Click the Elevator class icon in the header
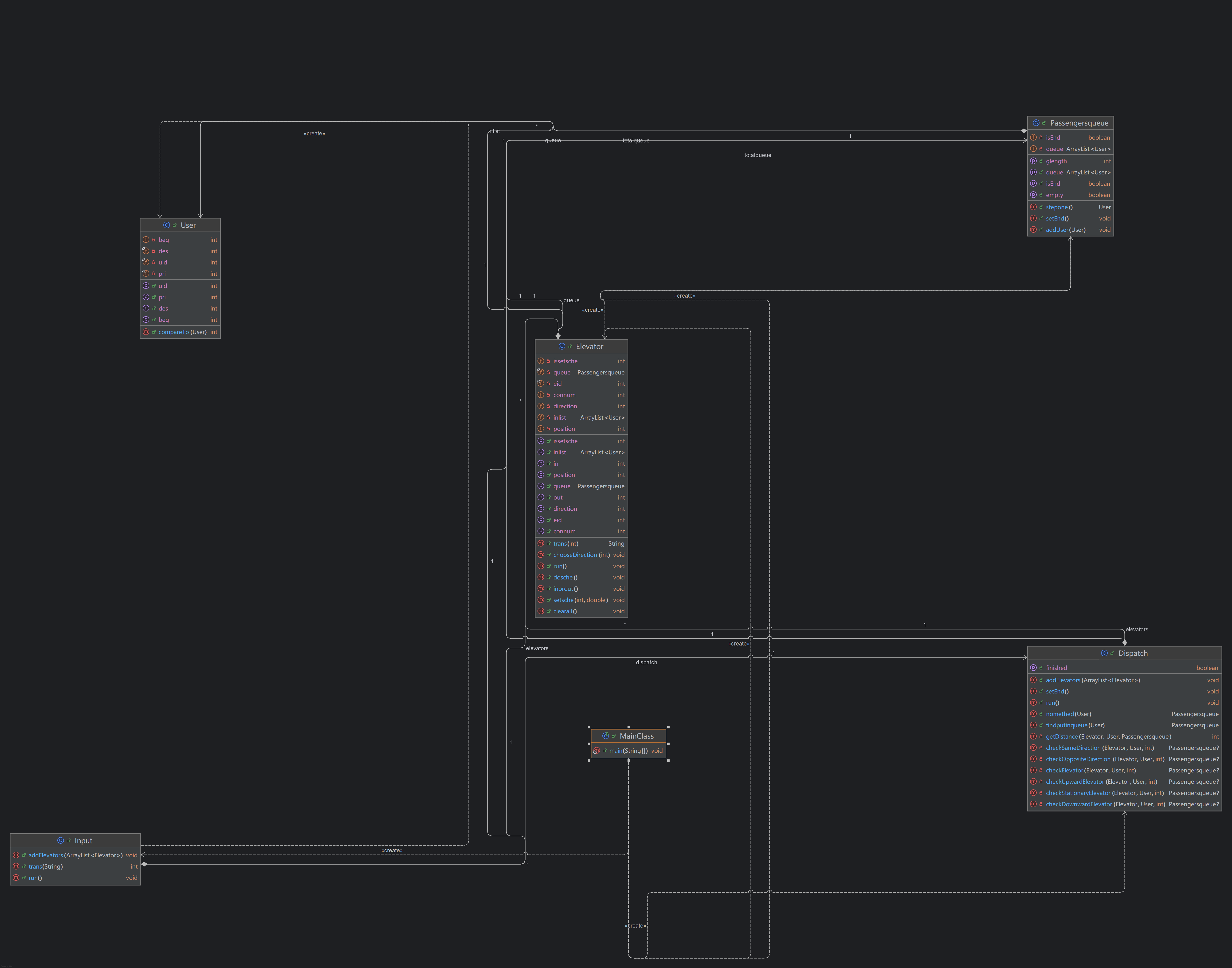The image size is (1232, 968). click(562, 346)
